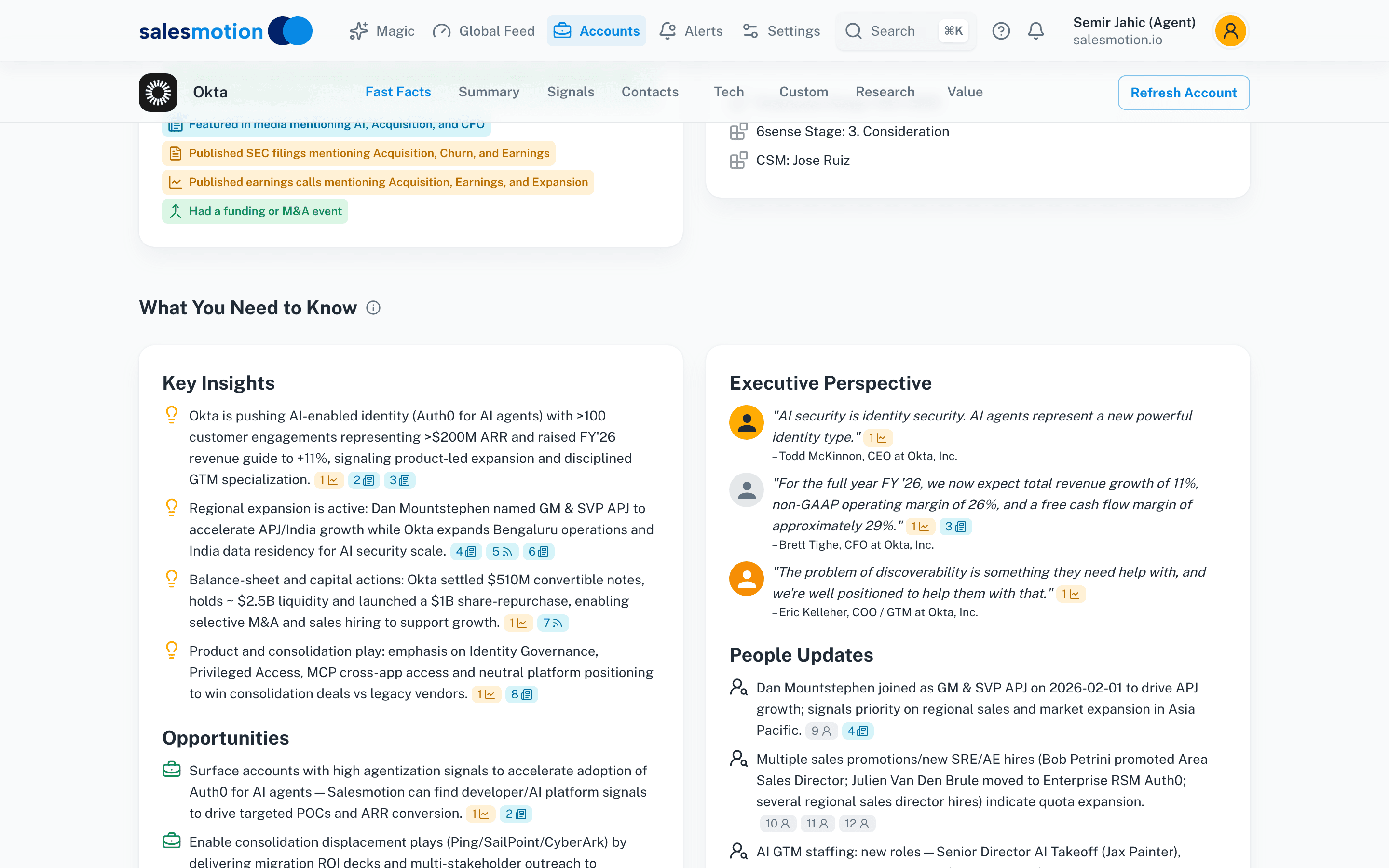
Task: Click the salesmotion logo
Action: (226, 31)
